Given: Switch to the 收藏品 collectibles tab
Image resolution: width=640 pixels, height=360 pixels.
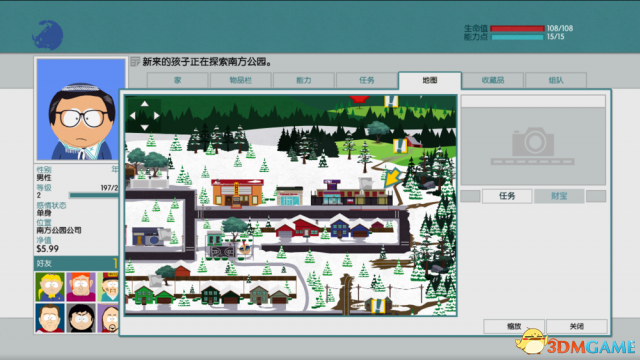Looking at the screenshot, I should (493, 80).
